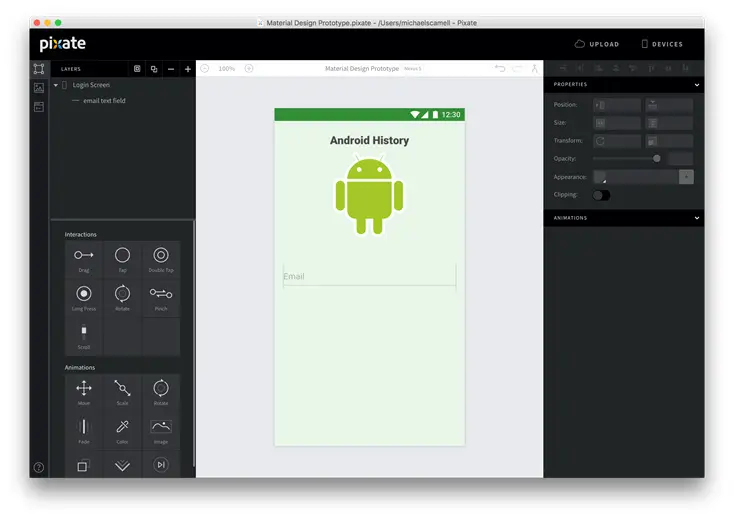The width and height of the screenshot is (734, 520).
Task: Click the Email field on canvas
Action: pyautogui.click(x=369, y=276)
